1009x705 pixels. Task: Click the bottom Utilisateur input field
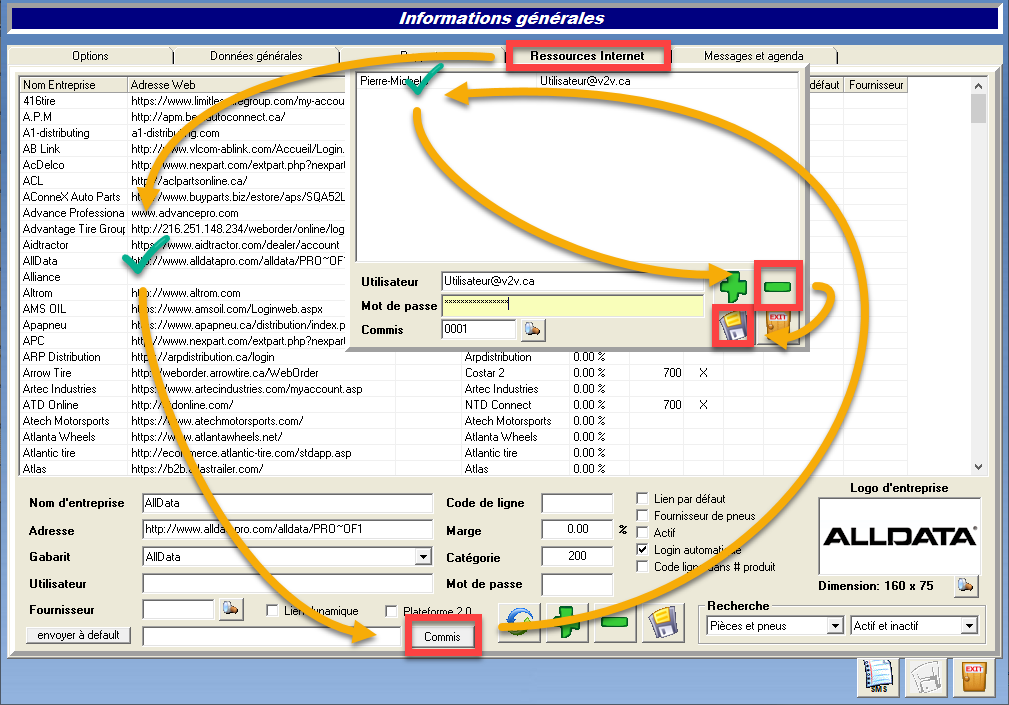point(287,583)
